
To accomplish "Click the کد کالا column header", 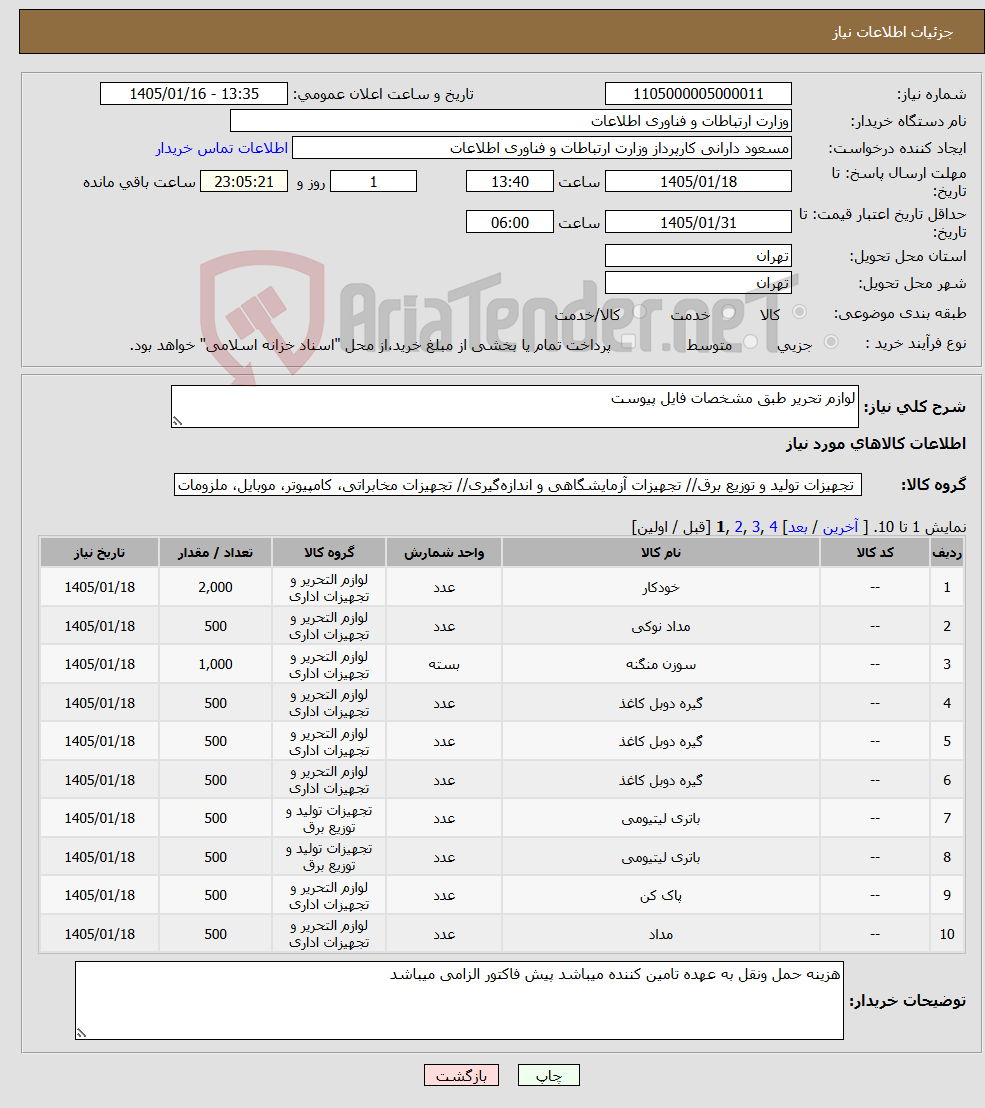I will pyautogui.click(x=875, y=553).
